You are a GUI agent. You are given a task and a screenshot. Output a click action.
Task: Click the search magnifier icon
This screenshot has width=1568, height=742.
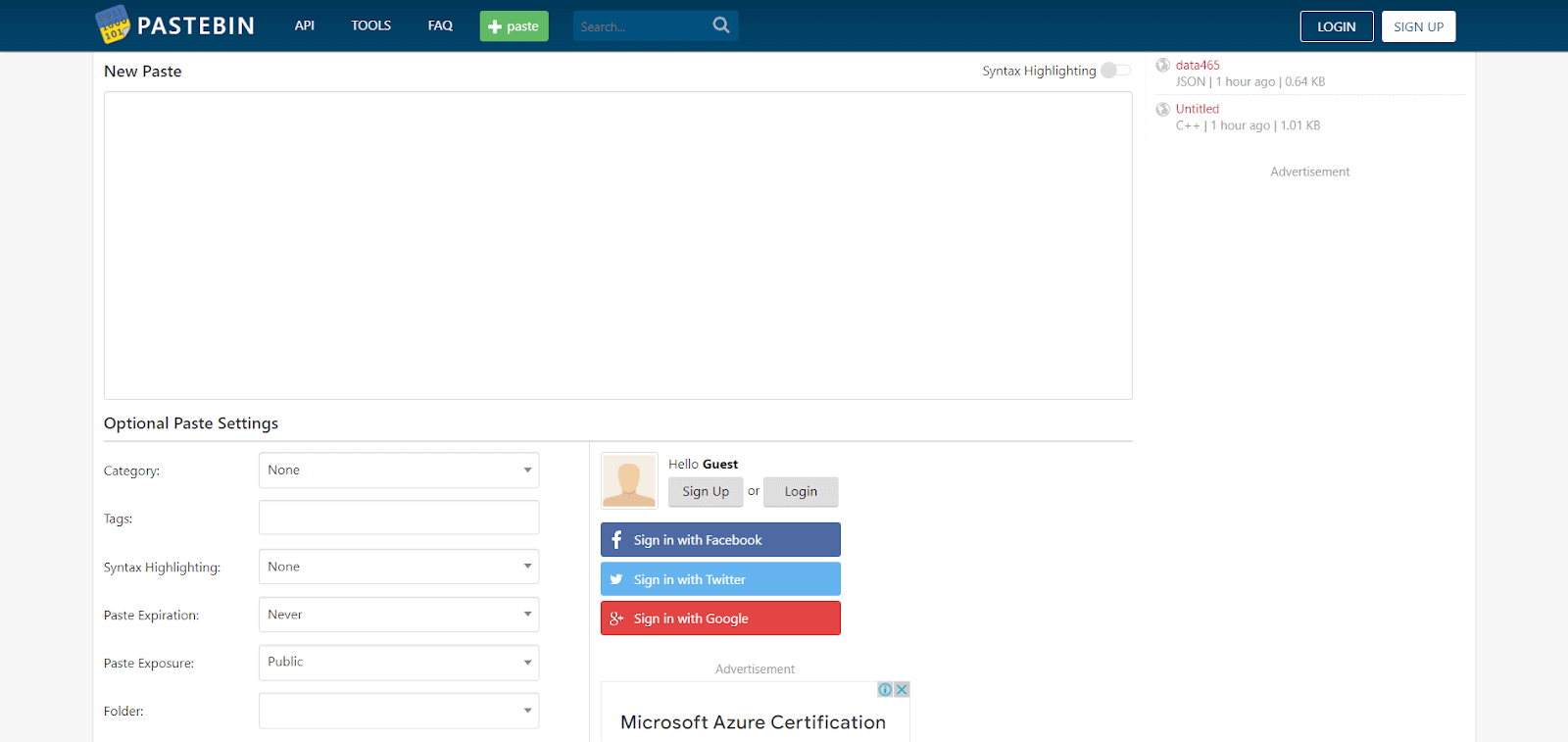(721, 25)
